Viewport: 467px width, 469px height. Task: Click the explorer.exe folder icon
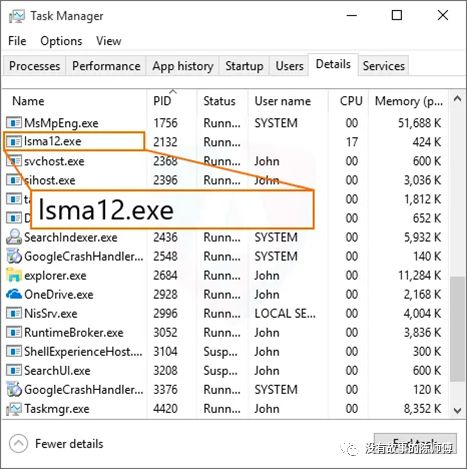[14, 275]
